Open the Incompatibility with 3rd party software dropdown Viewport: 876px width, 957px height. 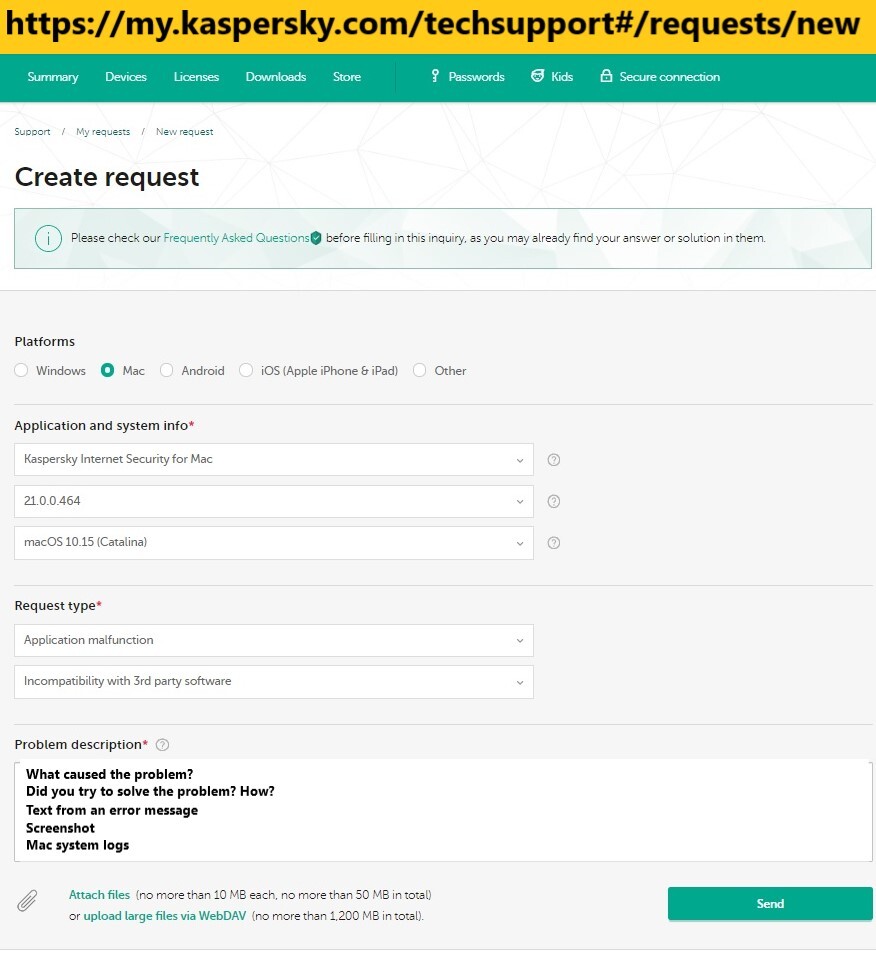pyautogui.click(x=274, y=682)
